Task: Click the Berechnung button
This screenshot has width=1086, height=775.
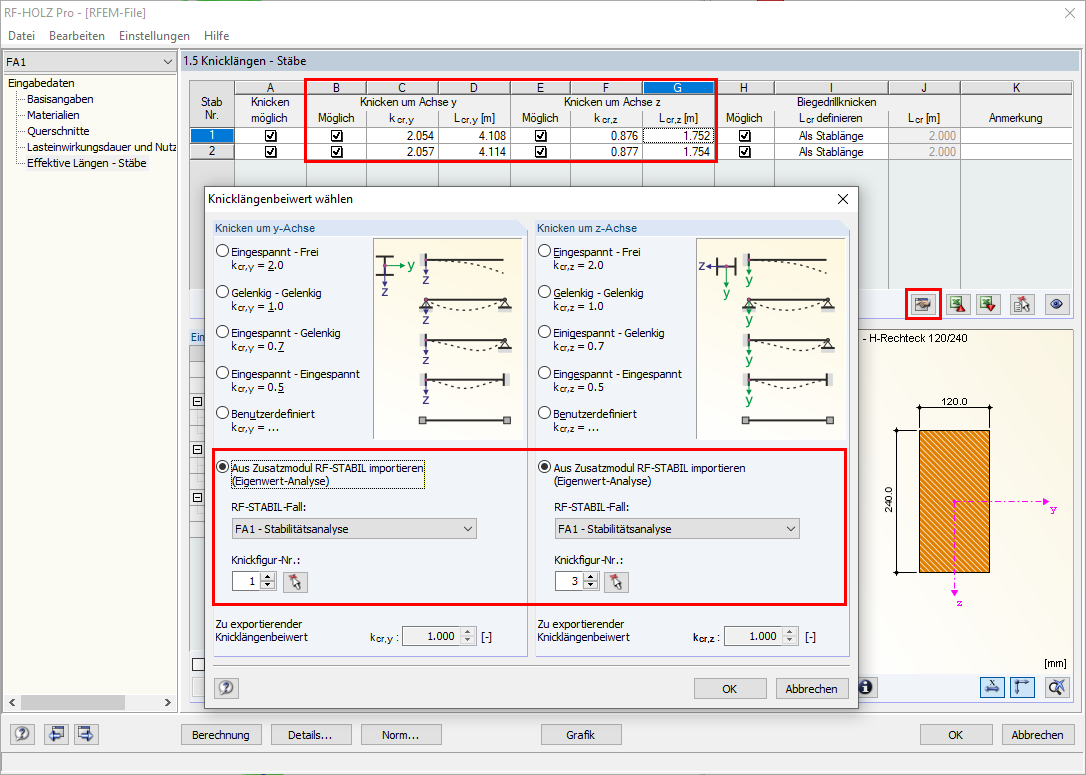Action: [x=221, y=734]
